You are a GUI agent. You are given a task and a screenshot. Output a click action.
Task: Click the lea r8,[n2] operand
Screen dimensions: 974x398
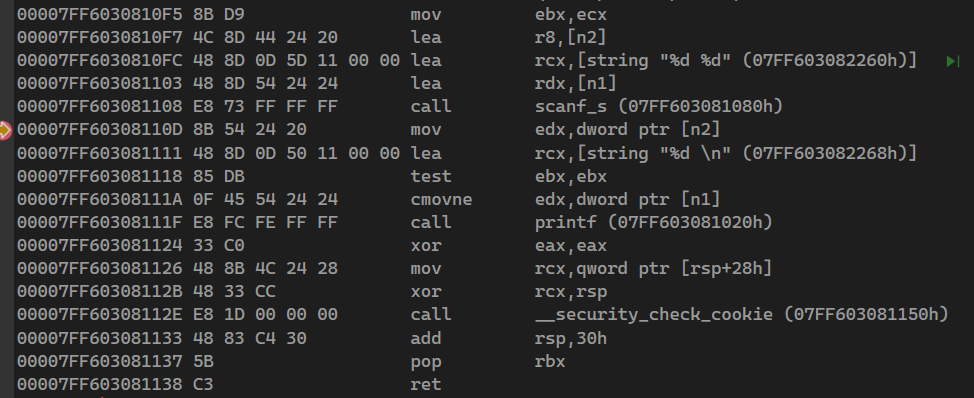click(570, 38)
